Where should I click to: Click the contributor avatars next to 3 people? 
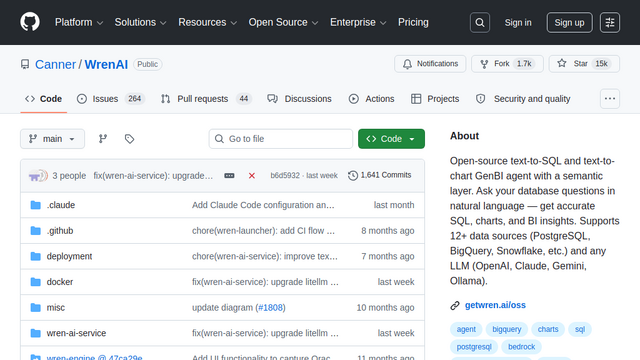tap(38, 176)
